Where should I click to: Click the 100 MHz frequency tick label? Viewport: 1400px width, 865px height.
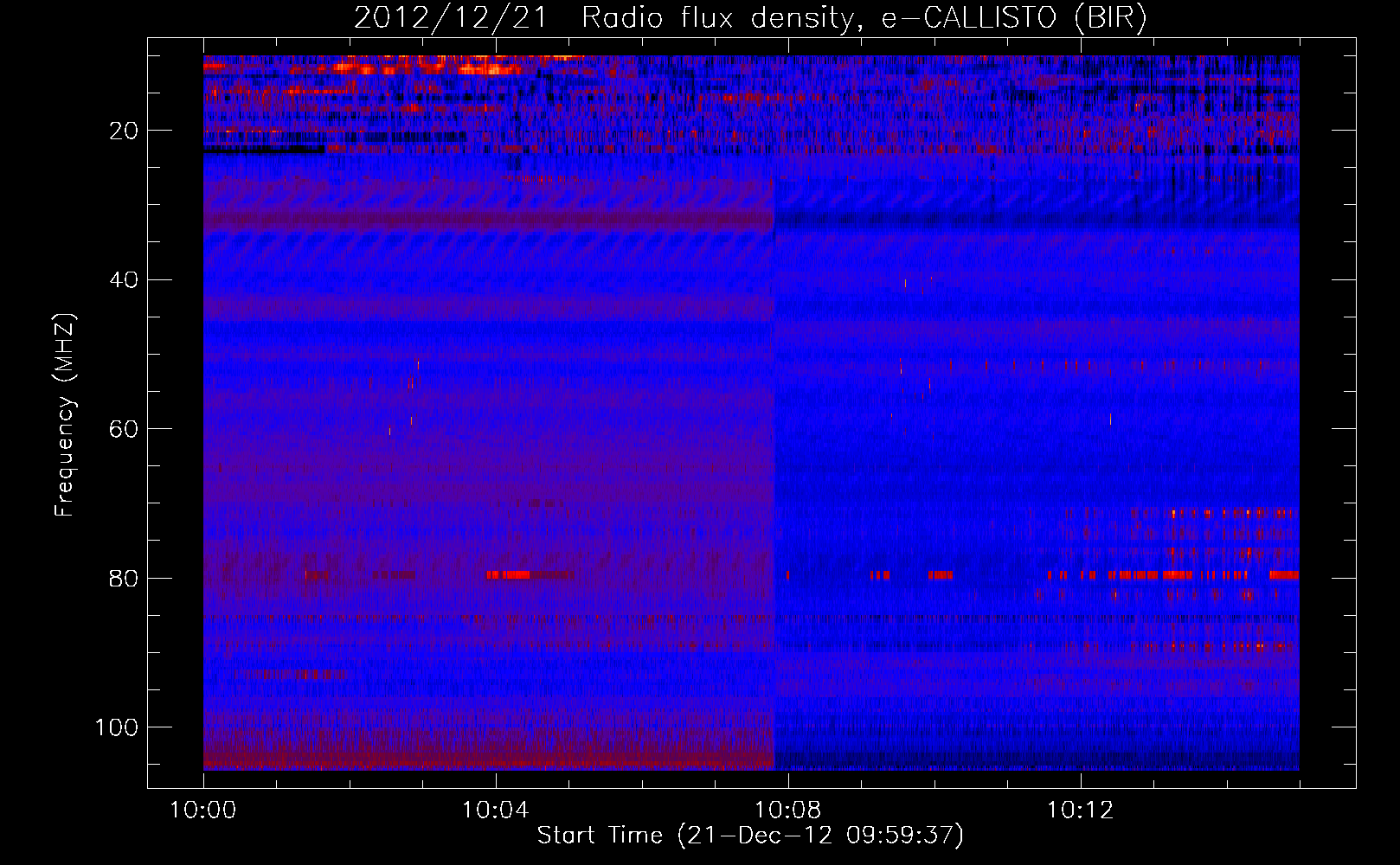[117, 727]
